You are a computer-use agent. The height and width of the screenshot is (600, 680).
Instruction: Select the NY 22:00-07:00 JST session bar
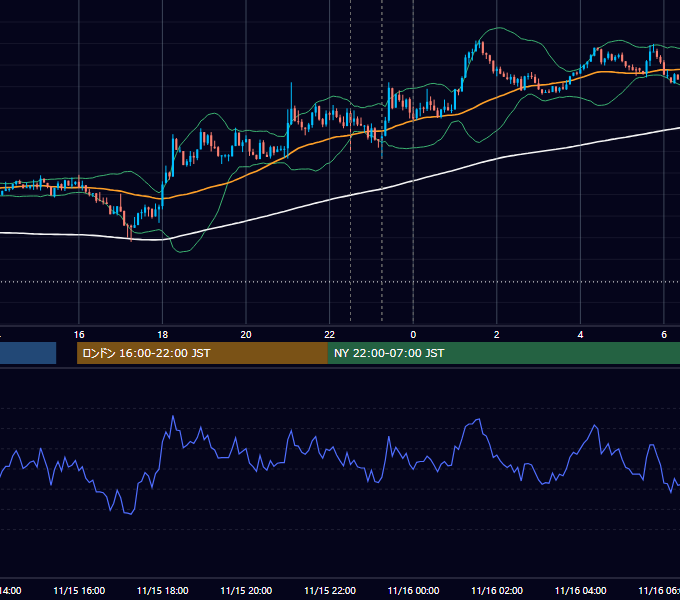click(503, 353)
